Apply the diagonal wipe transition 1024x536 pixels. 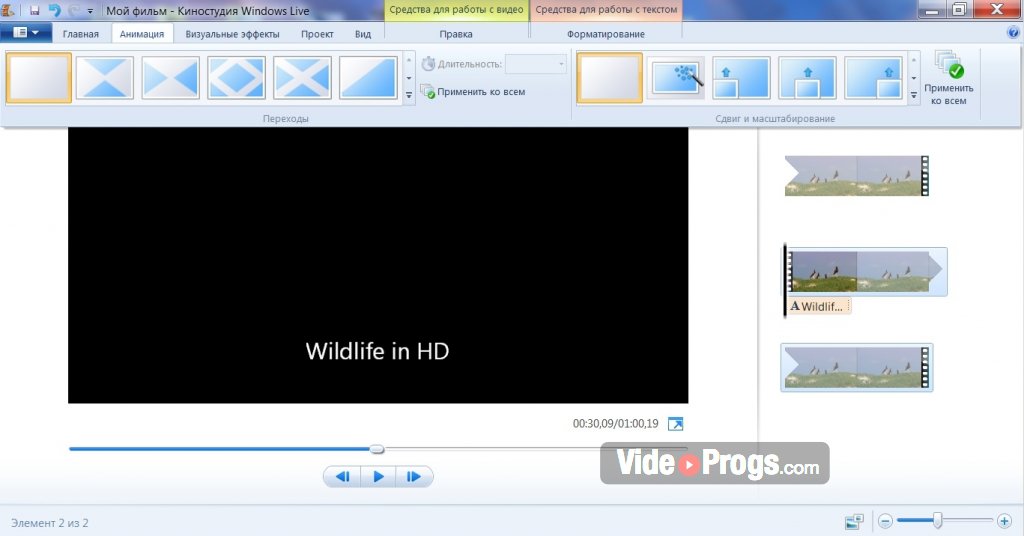[368, 78]
